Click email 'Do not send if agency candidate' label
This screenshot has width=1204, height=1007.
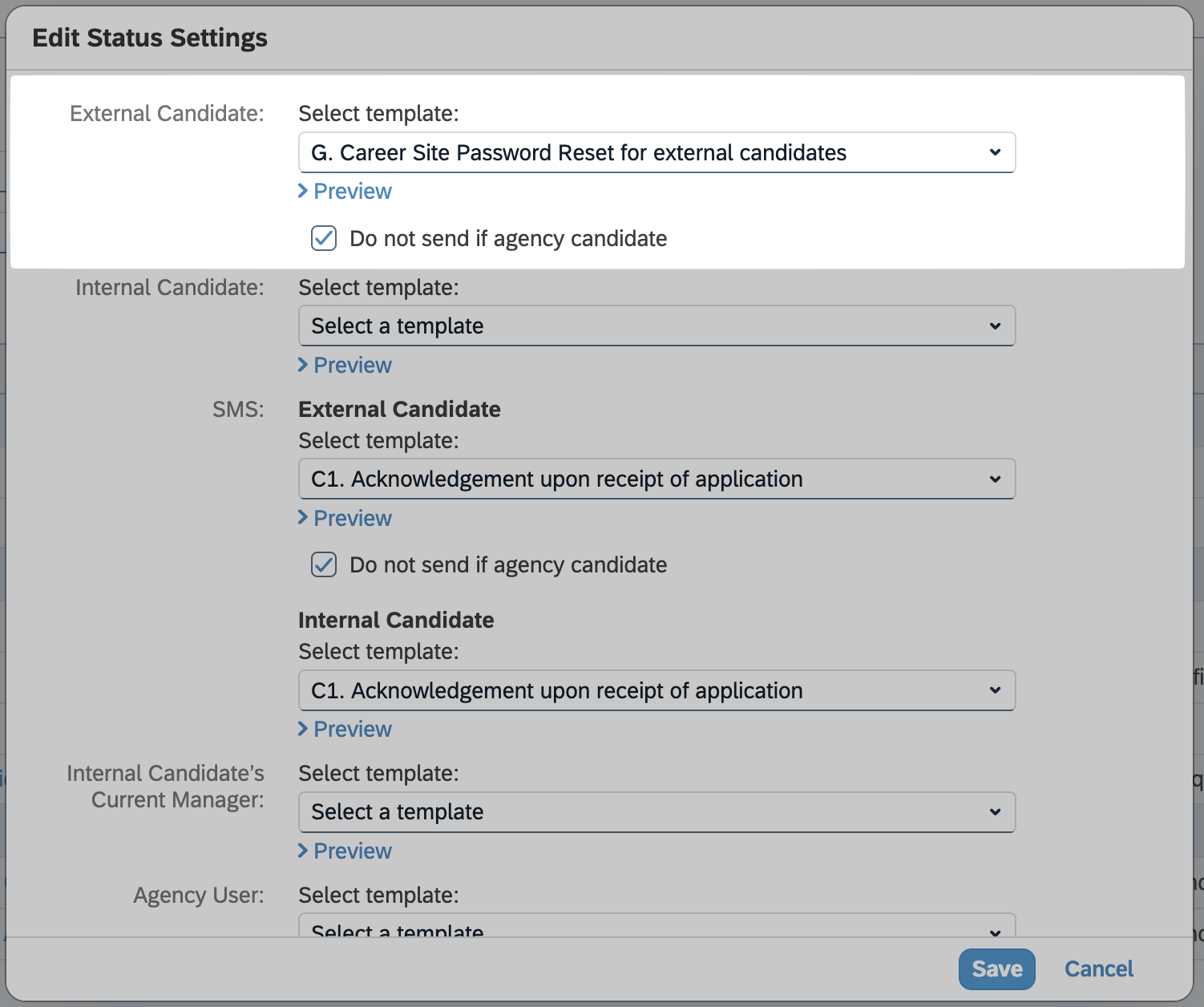[508, 239]
